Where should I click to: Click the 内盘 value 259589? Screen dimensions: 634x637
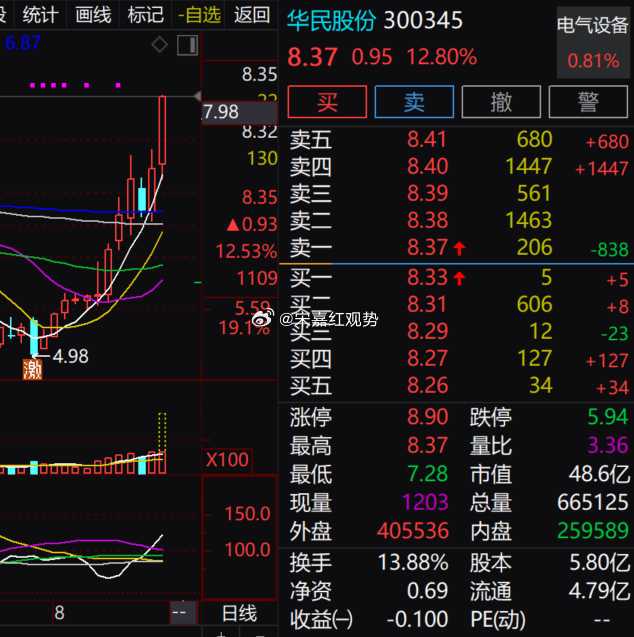(593, 531)
